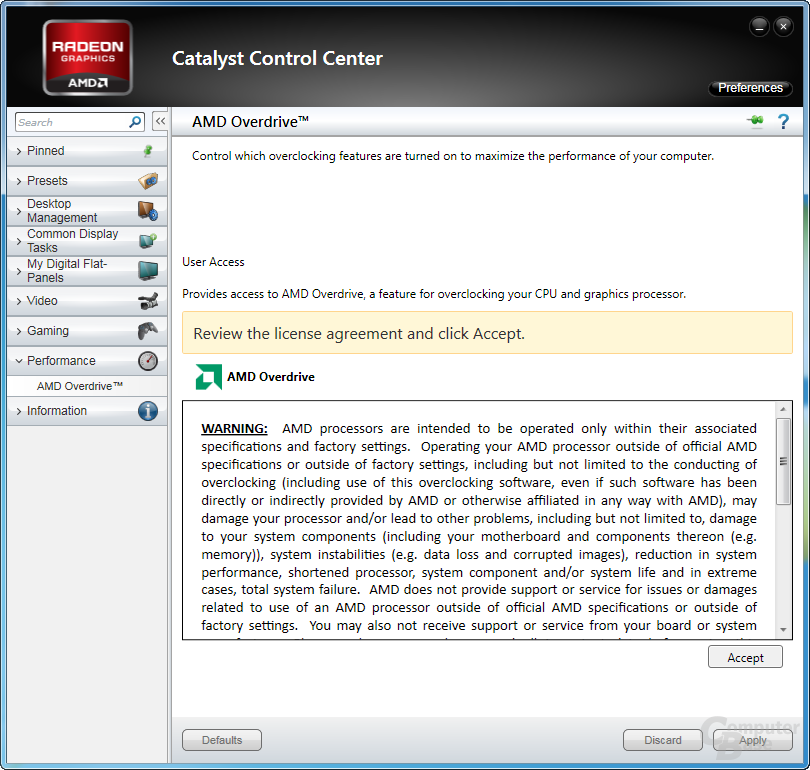
Task: Click the Information blue i icon
Action: coord(148,411)
